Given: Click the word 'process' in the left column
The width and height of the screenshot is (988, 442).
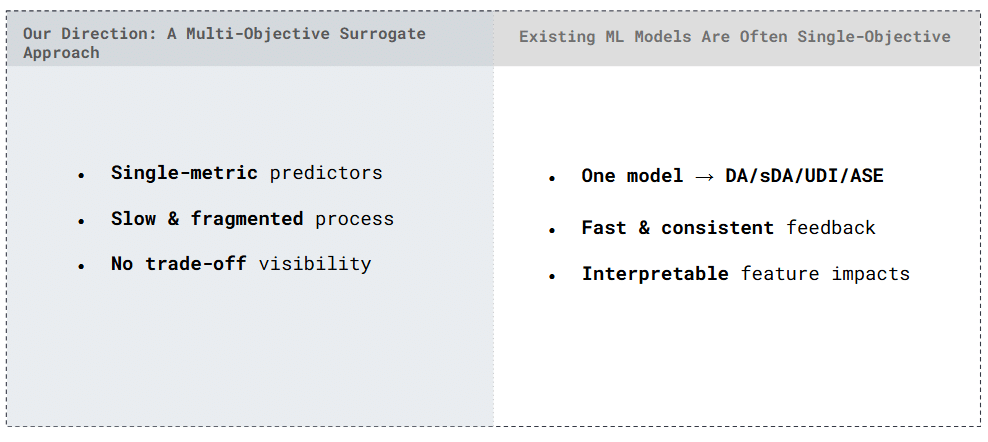Looking at the screenshot, I should click(x=354, y=218).
